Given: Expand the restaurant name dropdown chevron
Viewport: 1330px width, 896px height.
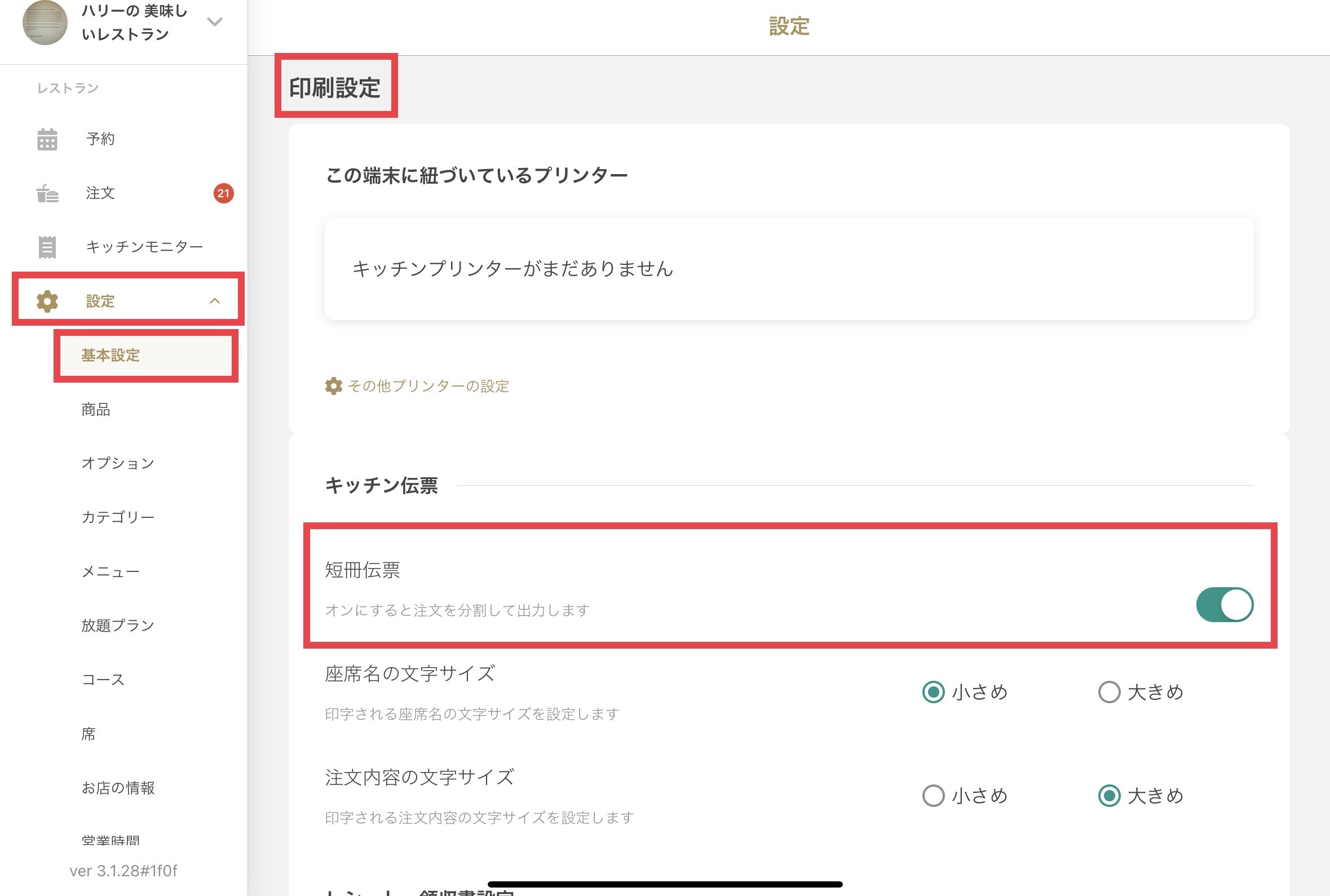Looking at the screenshot, I should (x=214, y=23).
